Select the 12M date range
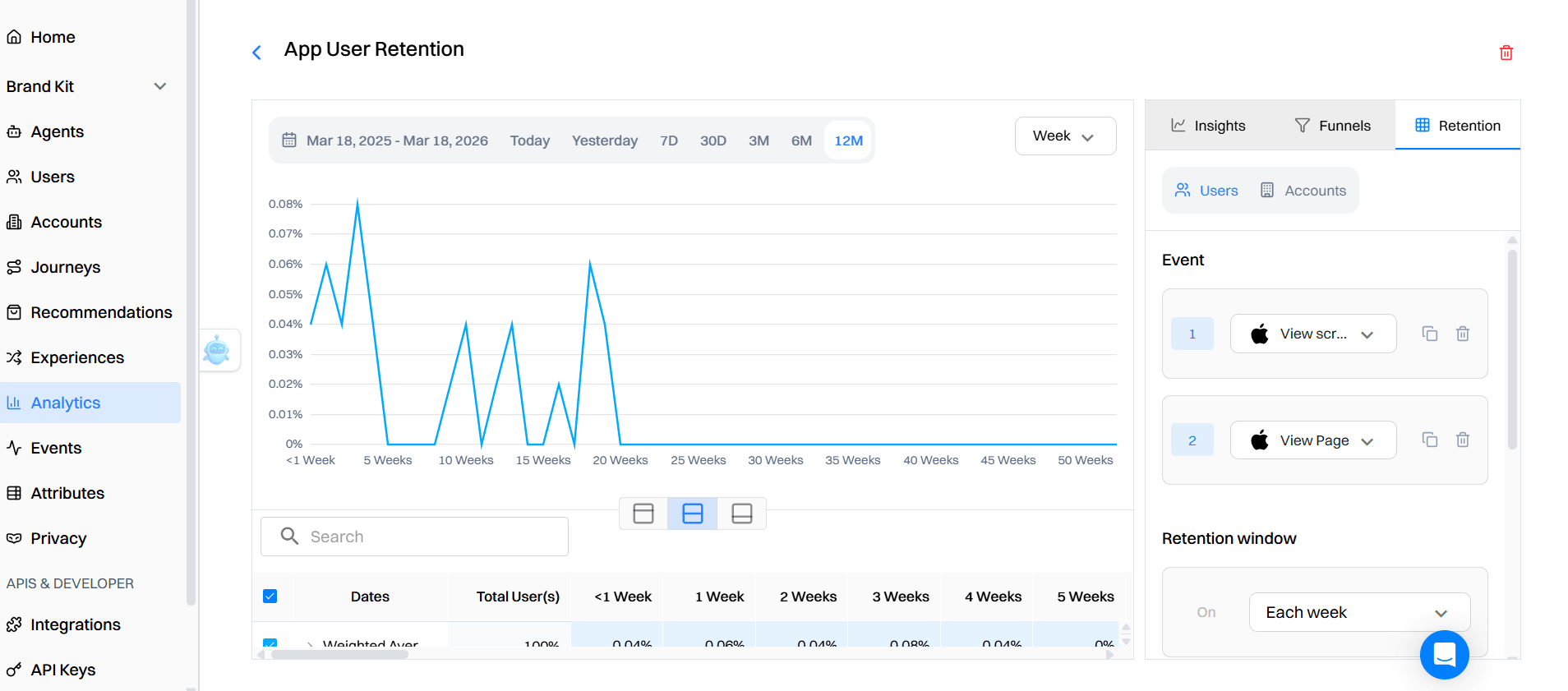Screen dimensions: 1568x691 click(848, 141)
